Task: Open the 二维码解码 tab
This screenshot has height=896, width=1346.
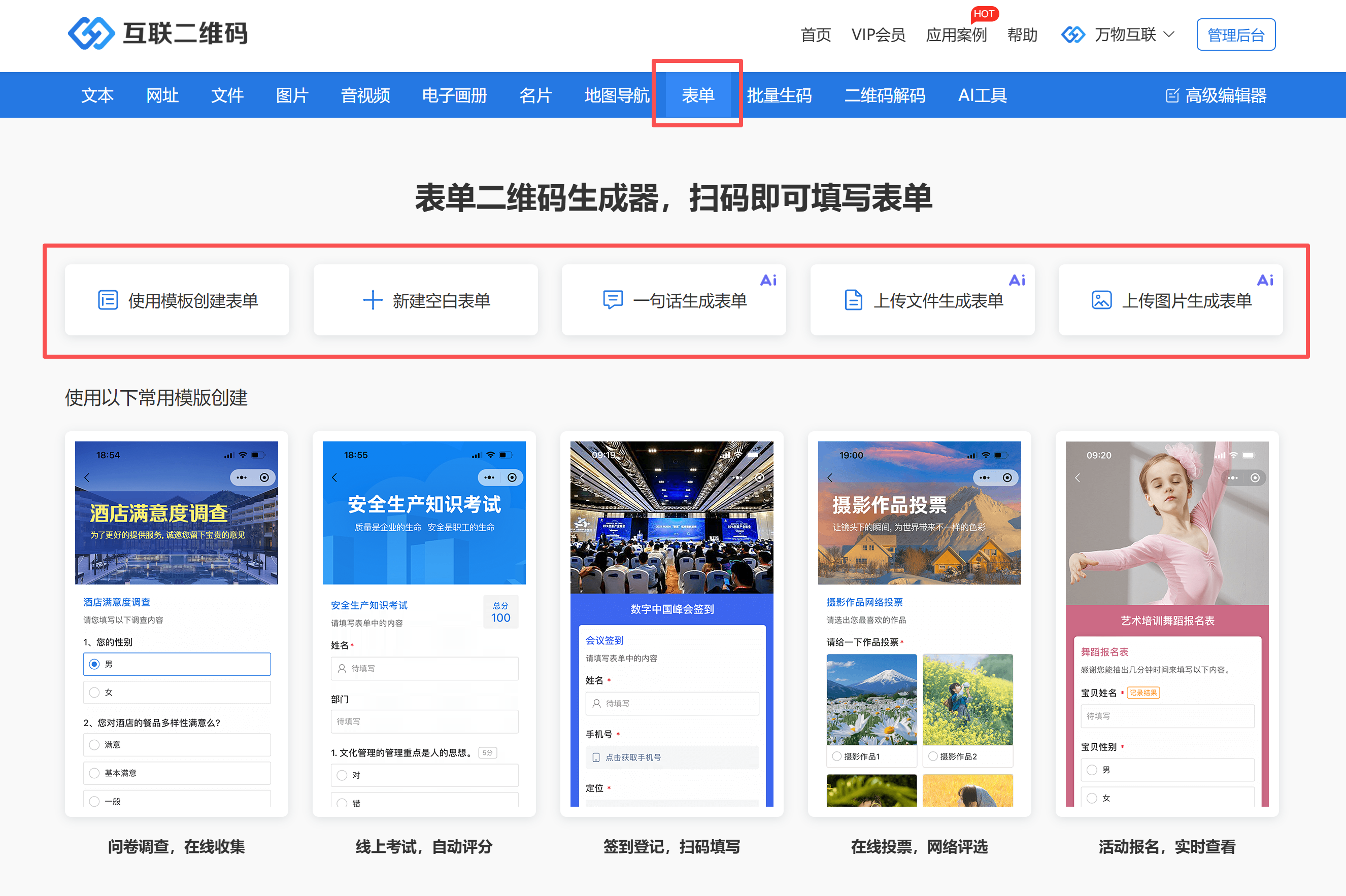Action: tap(884, 95)
